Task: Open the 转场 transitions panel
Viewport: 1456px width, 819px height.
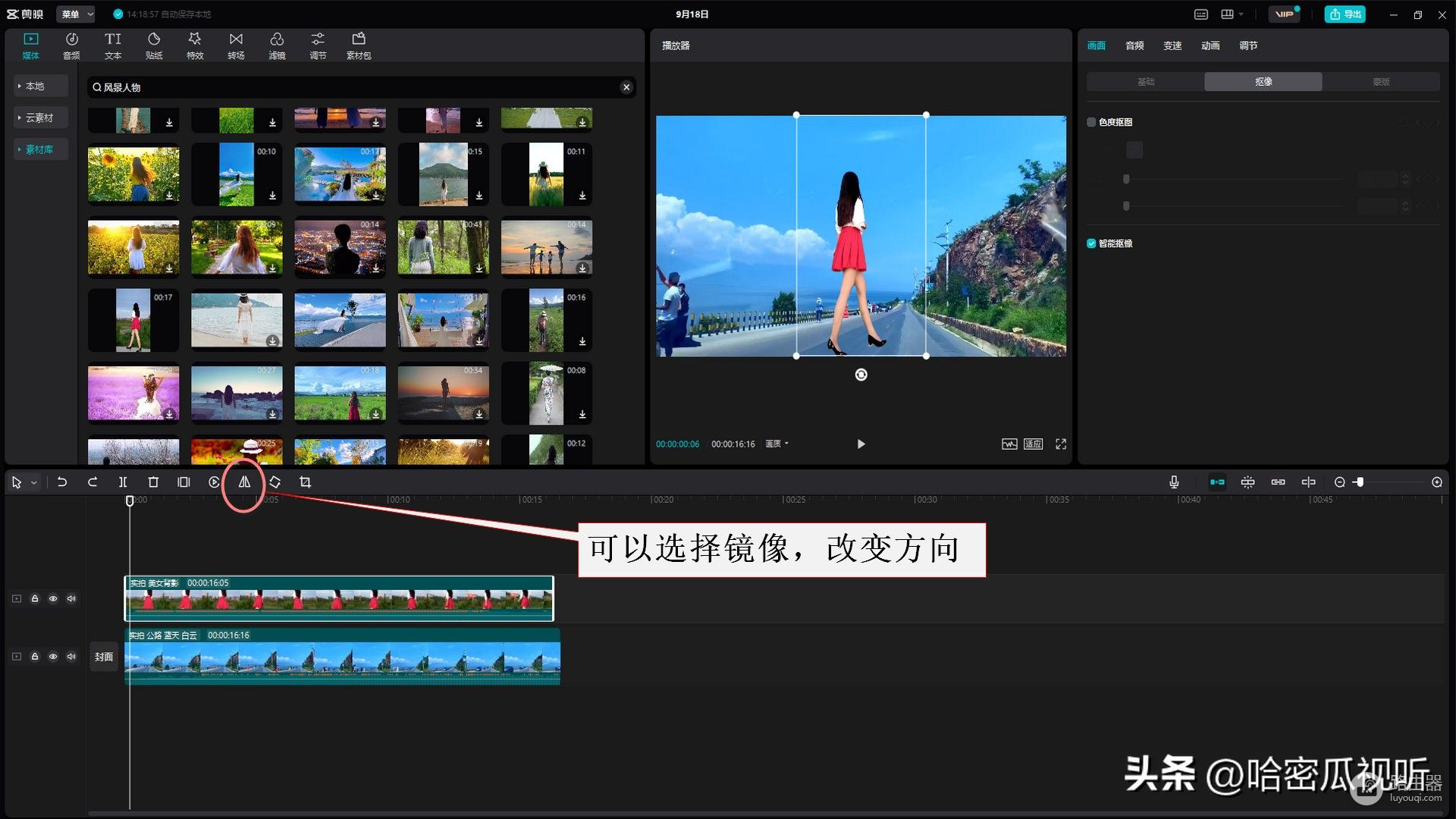Action: (236, 45)
